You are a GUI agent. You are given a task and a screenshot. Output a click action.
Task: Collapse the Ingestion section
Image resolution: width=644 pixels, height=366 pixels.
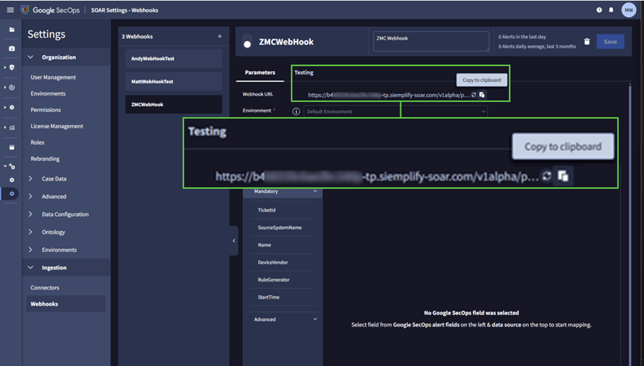point(30,267)
